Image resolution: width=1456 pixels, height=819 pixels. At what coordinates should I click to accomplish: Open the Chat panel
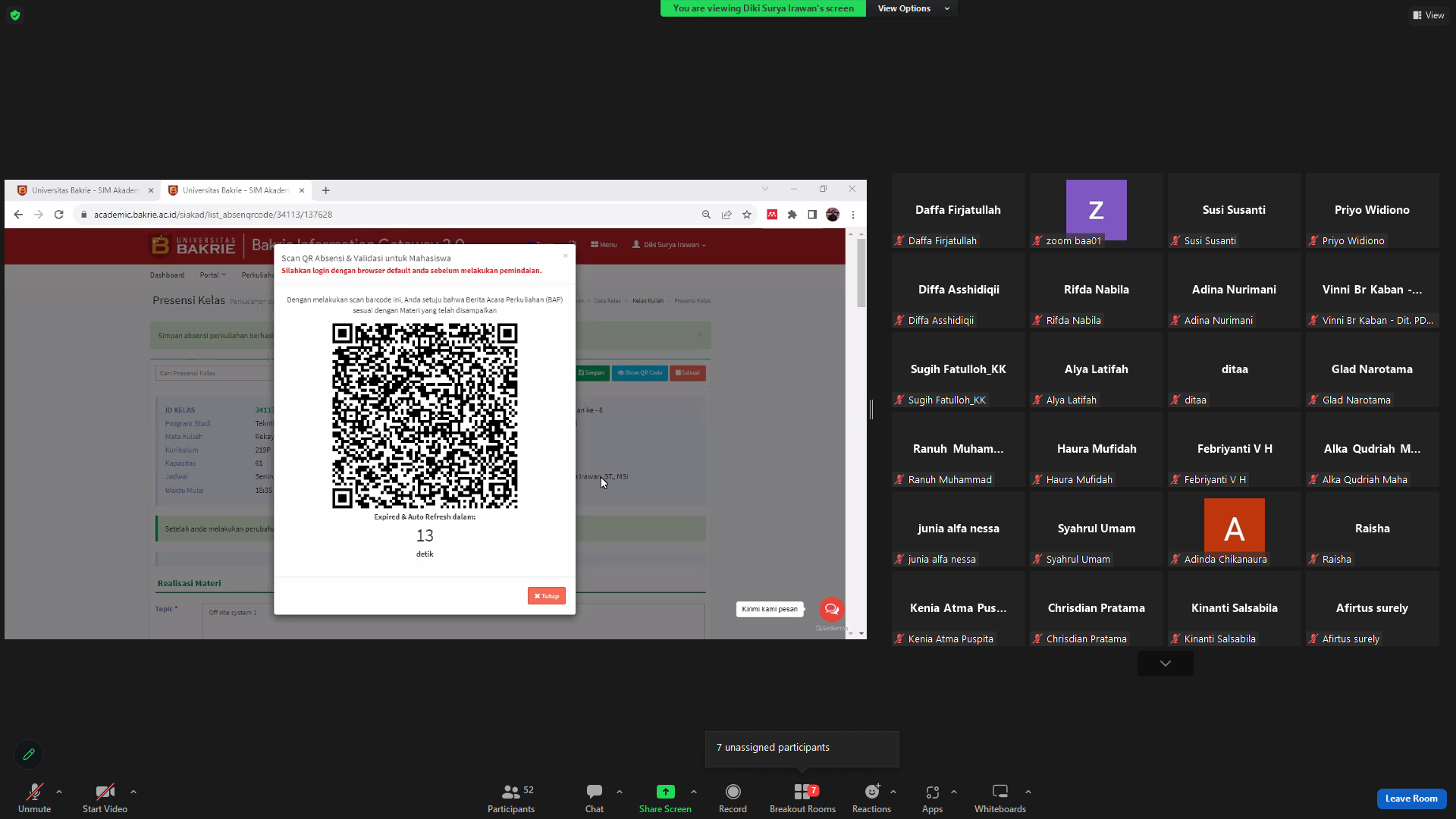[x=595, y=798]
